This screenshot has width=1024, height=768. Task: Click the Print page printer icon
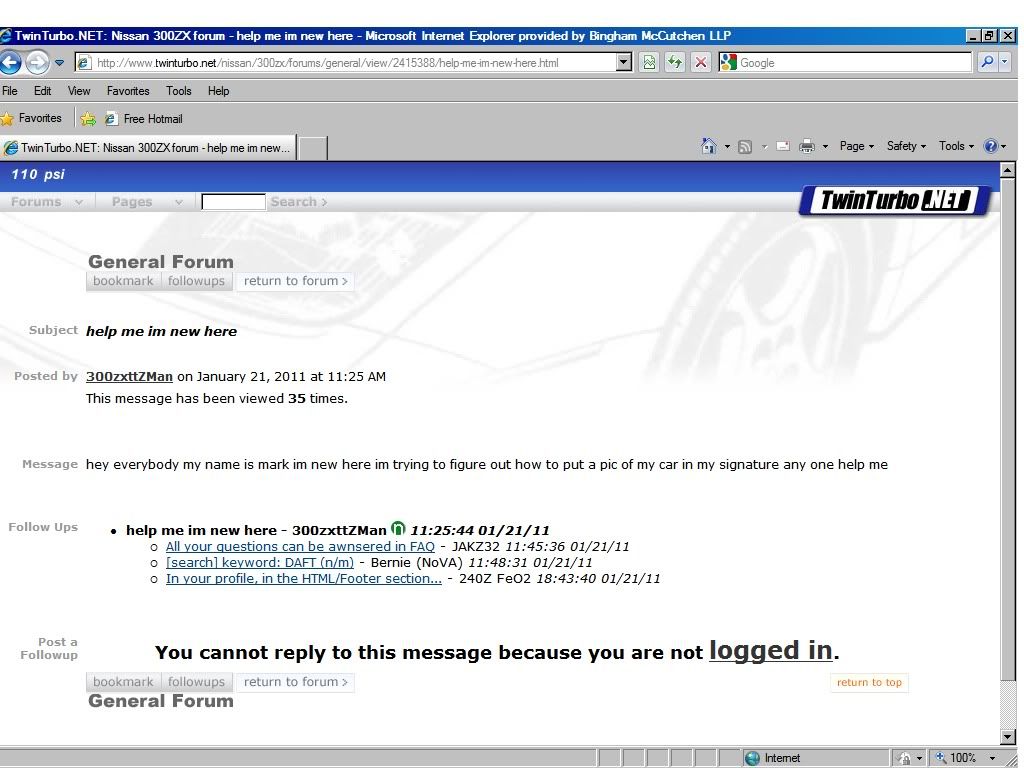coord(807,146)
